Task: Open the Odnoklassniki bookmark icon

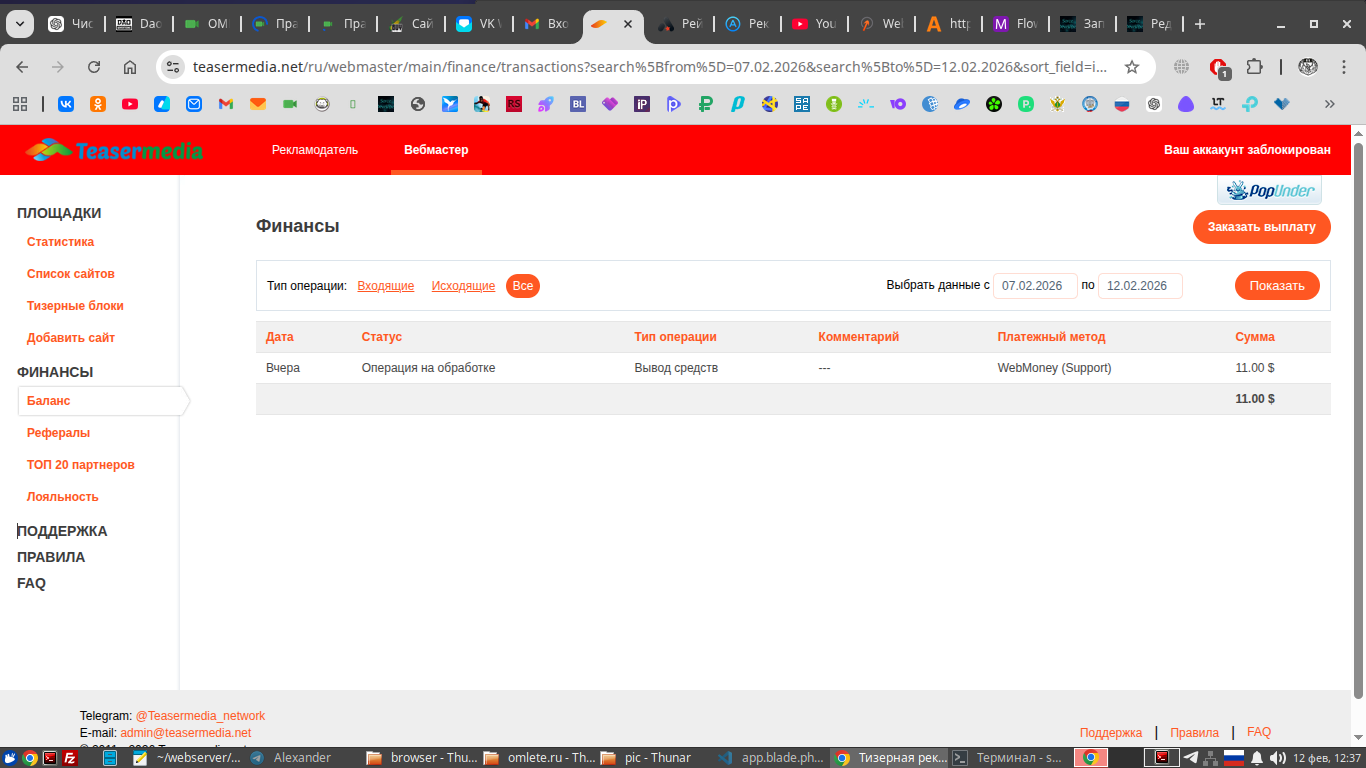Action: coord(98,103)
